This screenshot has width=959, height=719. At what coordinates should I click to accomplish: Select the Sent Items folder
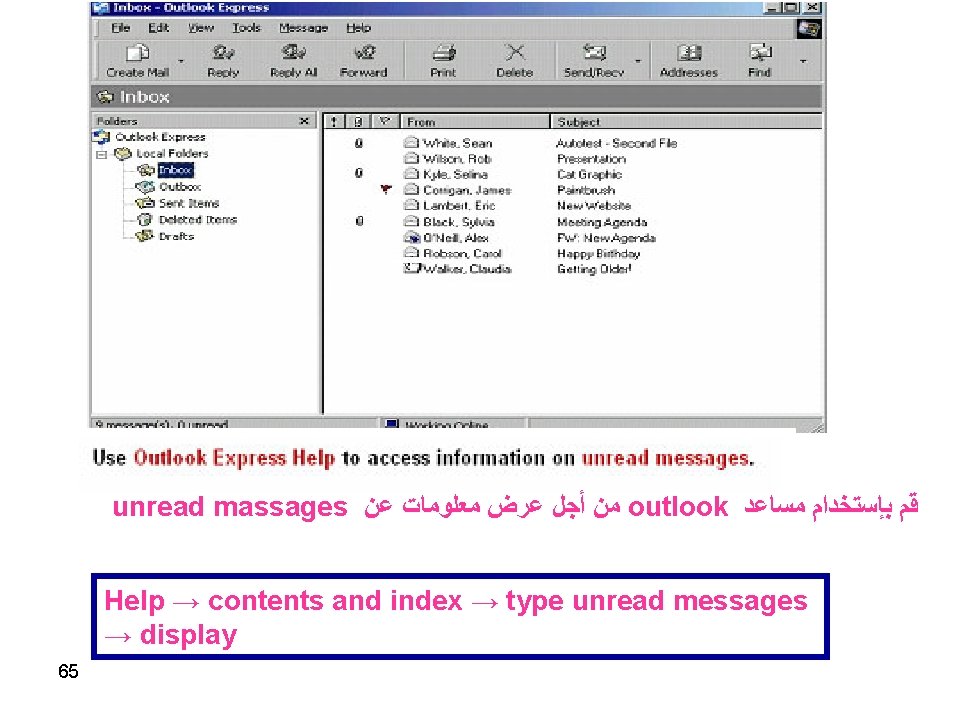pos(188,203)
